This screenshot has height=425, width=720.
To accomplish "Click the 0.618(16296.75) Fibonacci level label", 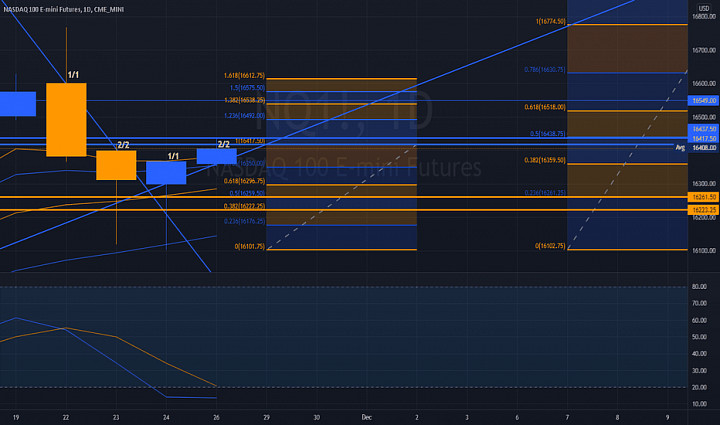I will pos(244,181).
